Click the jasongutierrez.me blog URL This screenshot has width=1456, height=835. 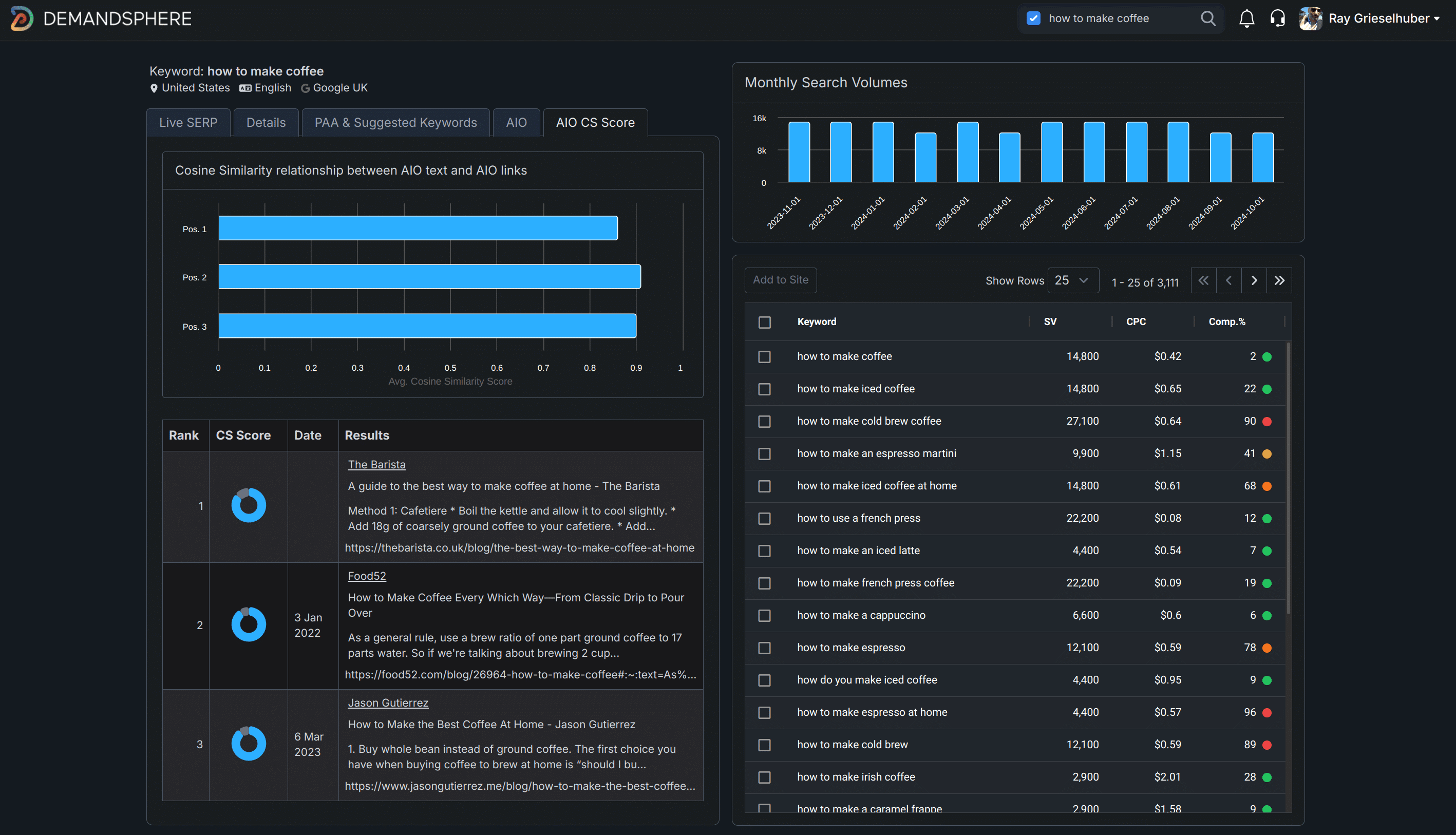pyautogui.click(x=520, y=786)
